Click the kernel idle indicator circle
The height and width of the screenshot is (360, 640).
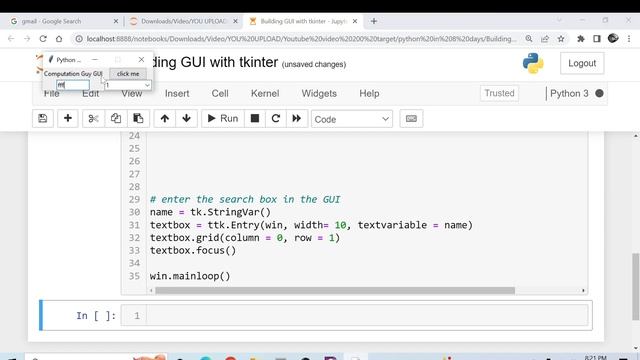pos(599,93)
